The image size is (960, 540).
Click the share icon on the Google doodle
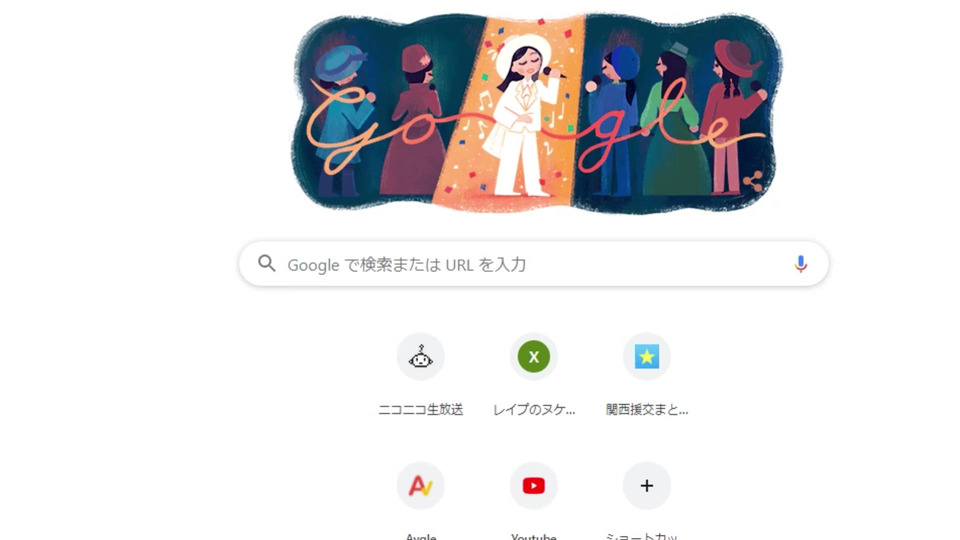coord(753,181)
